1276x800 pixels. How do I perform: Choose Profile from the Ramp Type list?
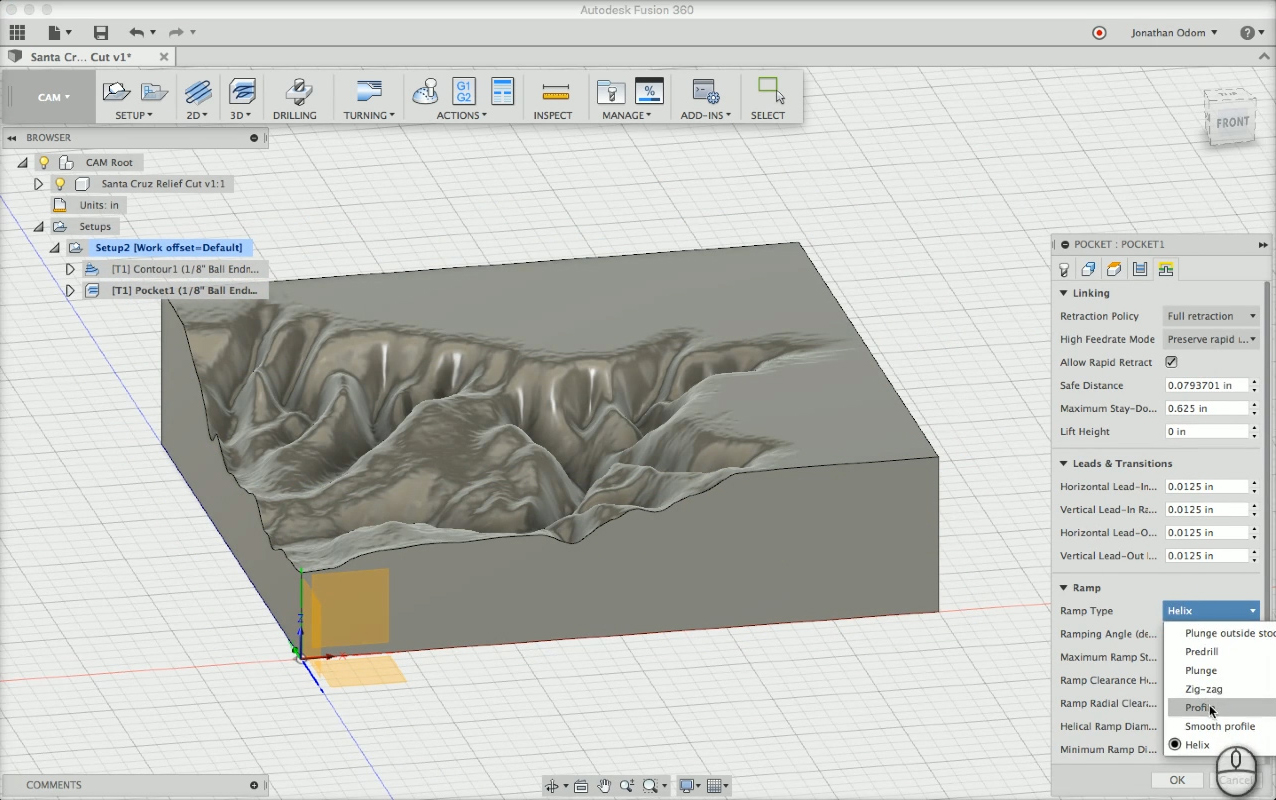tap(1199, 707)
